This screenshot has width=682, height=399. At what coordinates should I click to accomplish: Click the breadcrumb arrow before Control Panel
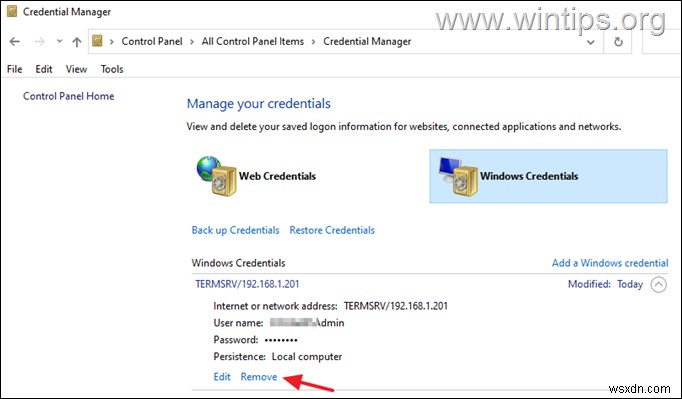[x=112, y=42]
